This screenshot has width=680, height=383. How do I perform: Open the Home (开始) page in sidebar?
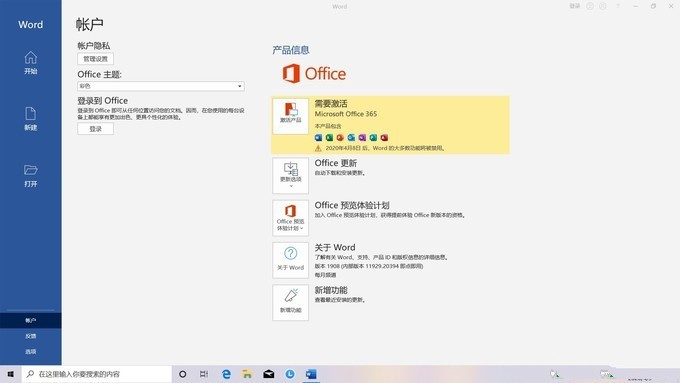click(30, 62)
